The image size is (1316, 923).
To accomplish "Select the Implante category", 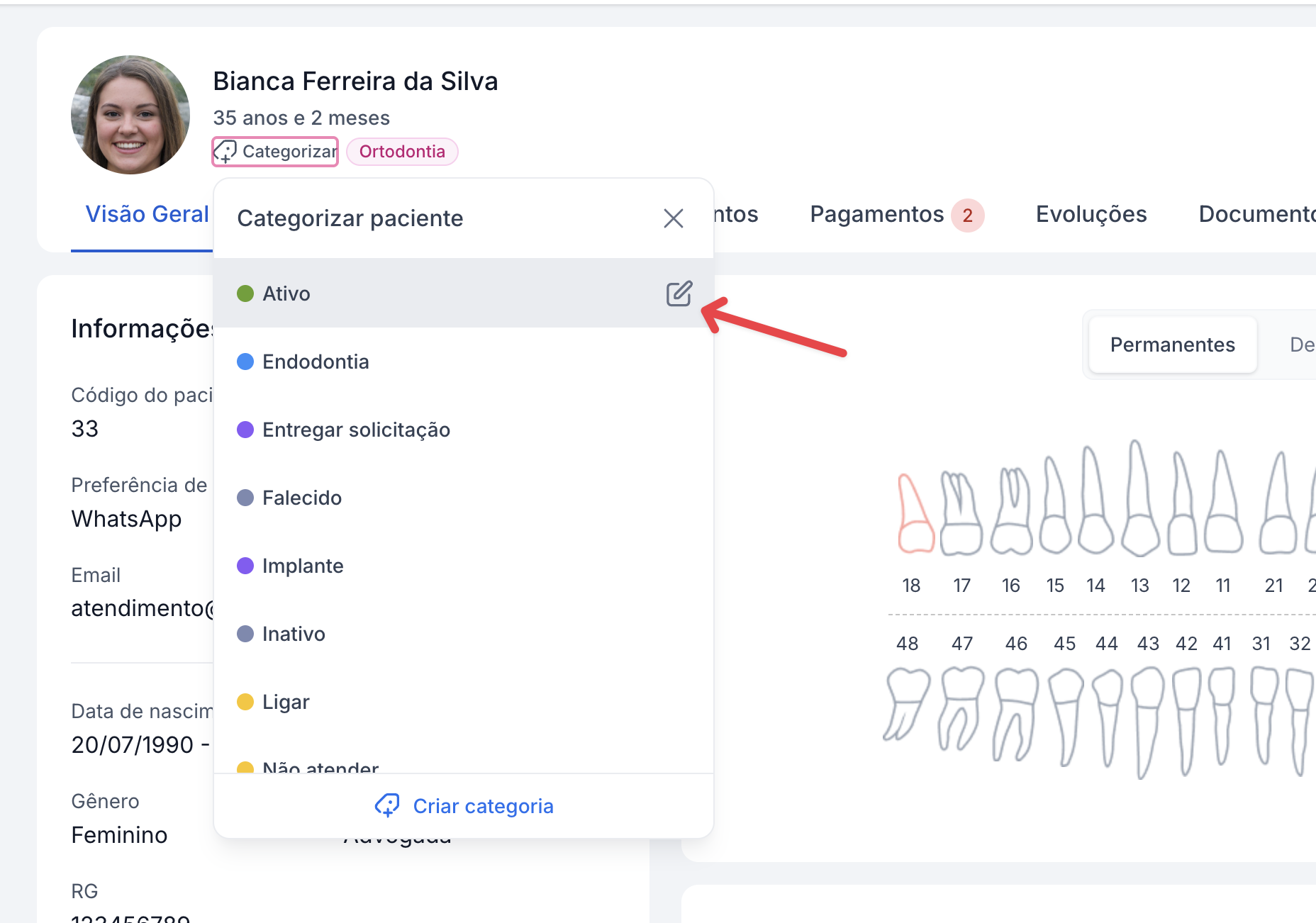I will point(303,566).
